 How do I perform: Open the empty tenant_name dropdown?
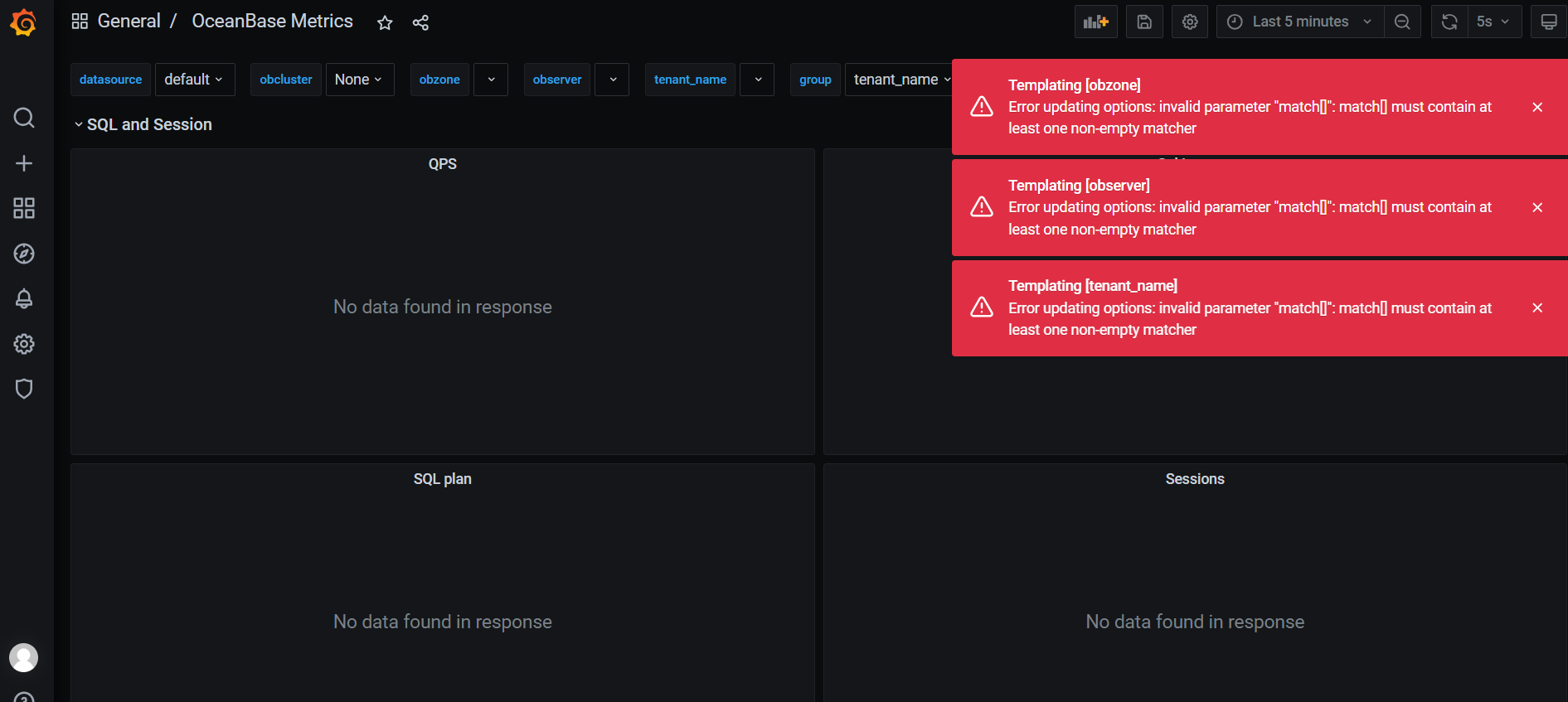click(x=757, y=80)
